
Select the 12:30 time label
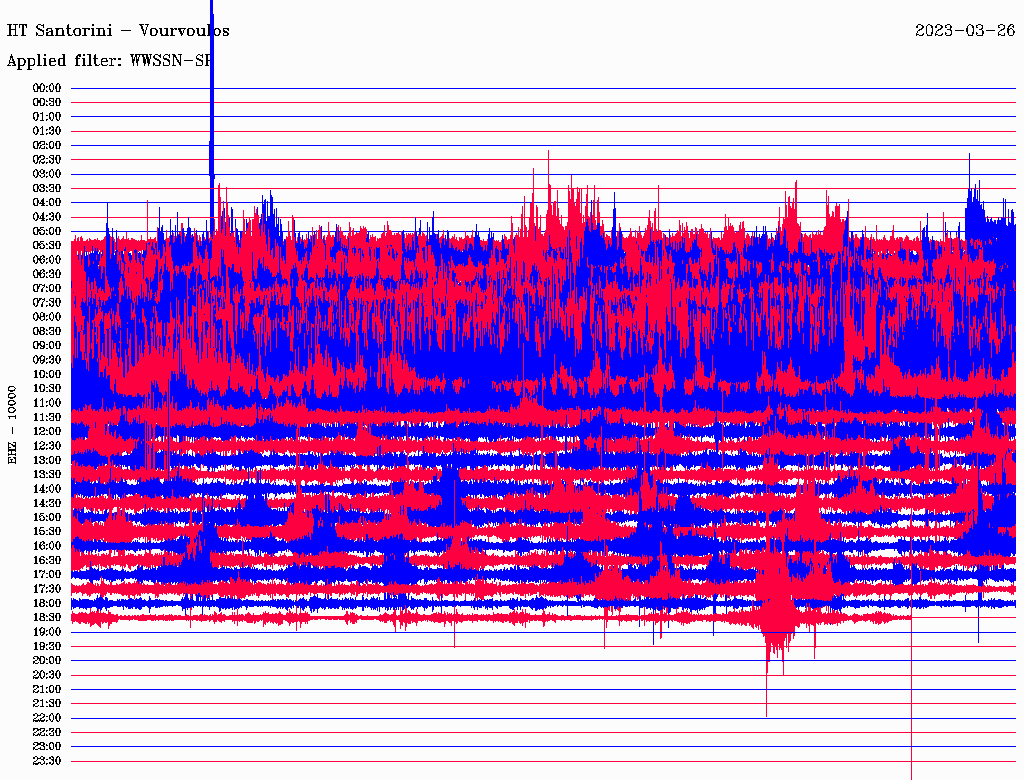(x=47, y=445)
